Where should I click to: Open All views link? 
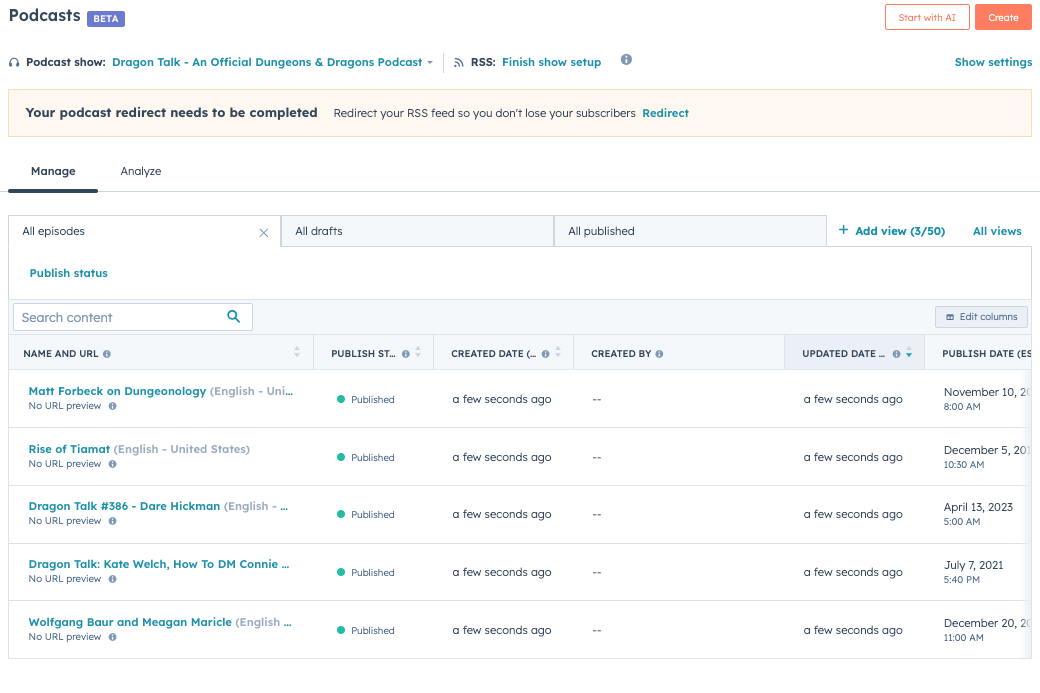pos(997,231)
